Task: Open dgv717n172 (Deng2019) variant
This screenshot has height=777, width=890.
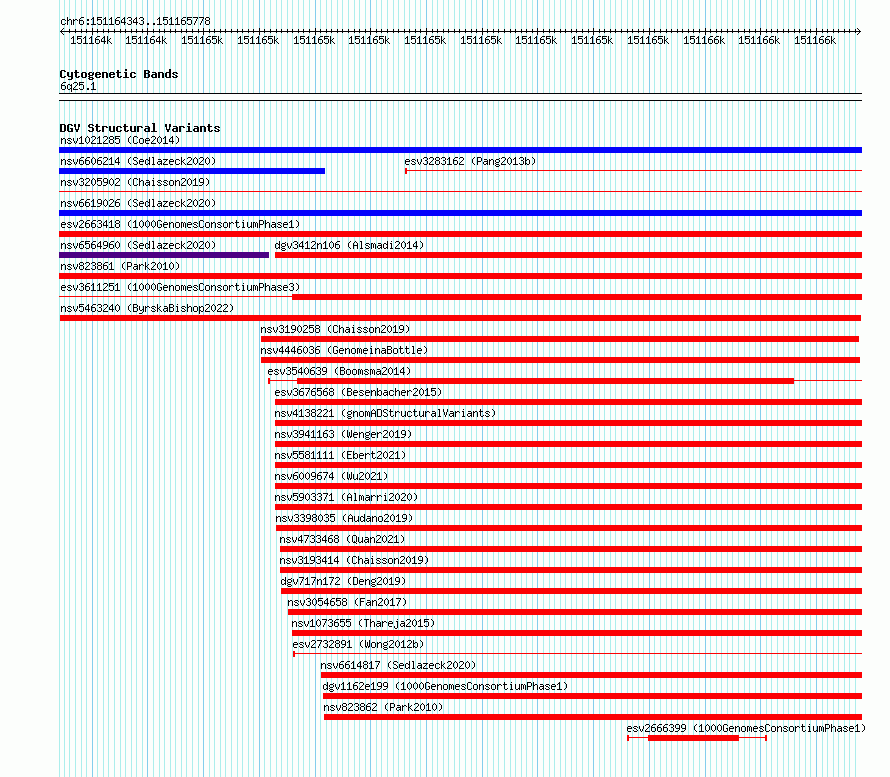Action: pos(343,581)
